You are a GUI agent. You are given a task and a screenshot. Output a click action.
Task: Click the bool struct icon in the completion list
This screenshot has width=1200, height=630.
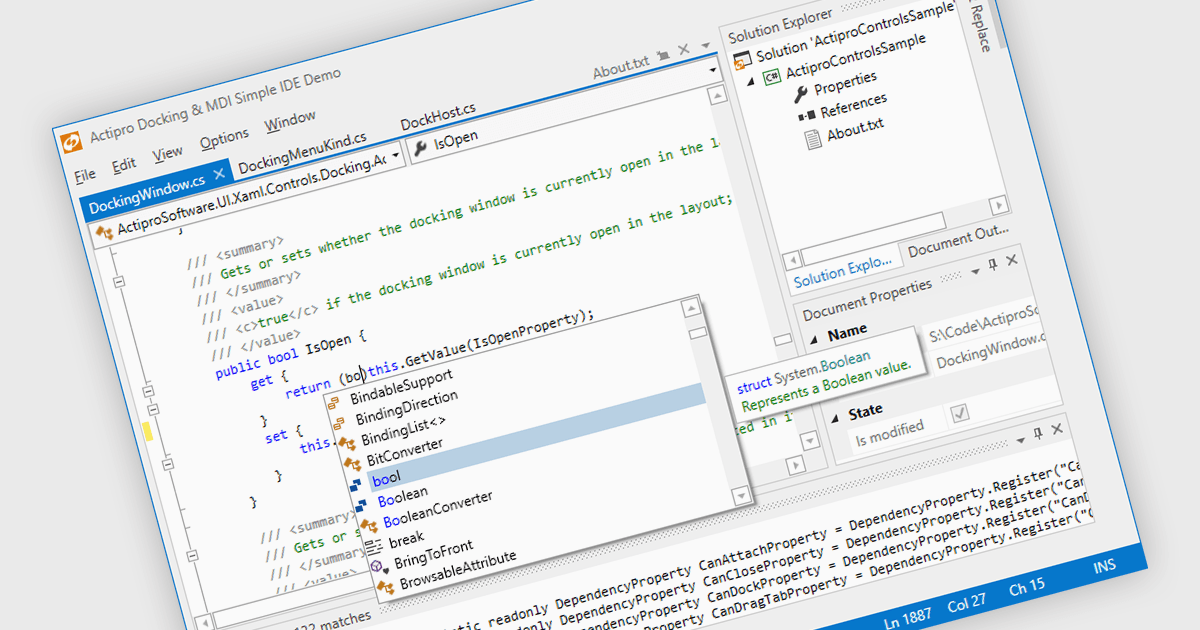[356, 484]
